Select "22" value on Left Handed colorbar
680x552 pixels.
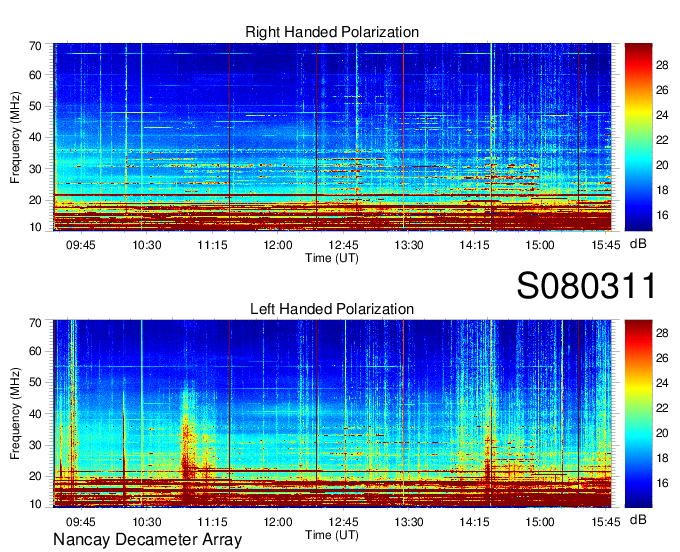pos(662,408)
